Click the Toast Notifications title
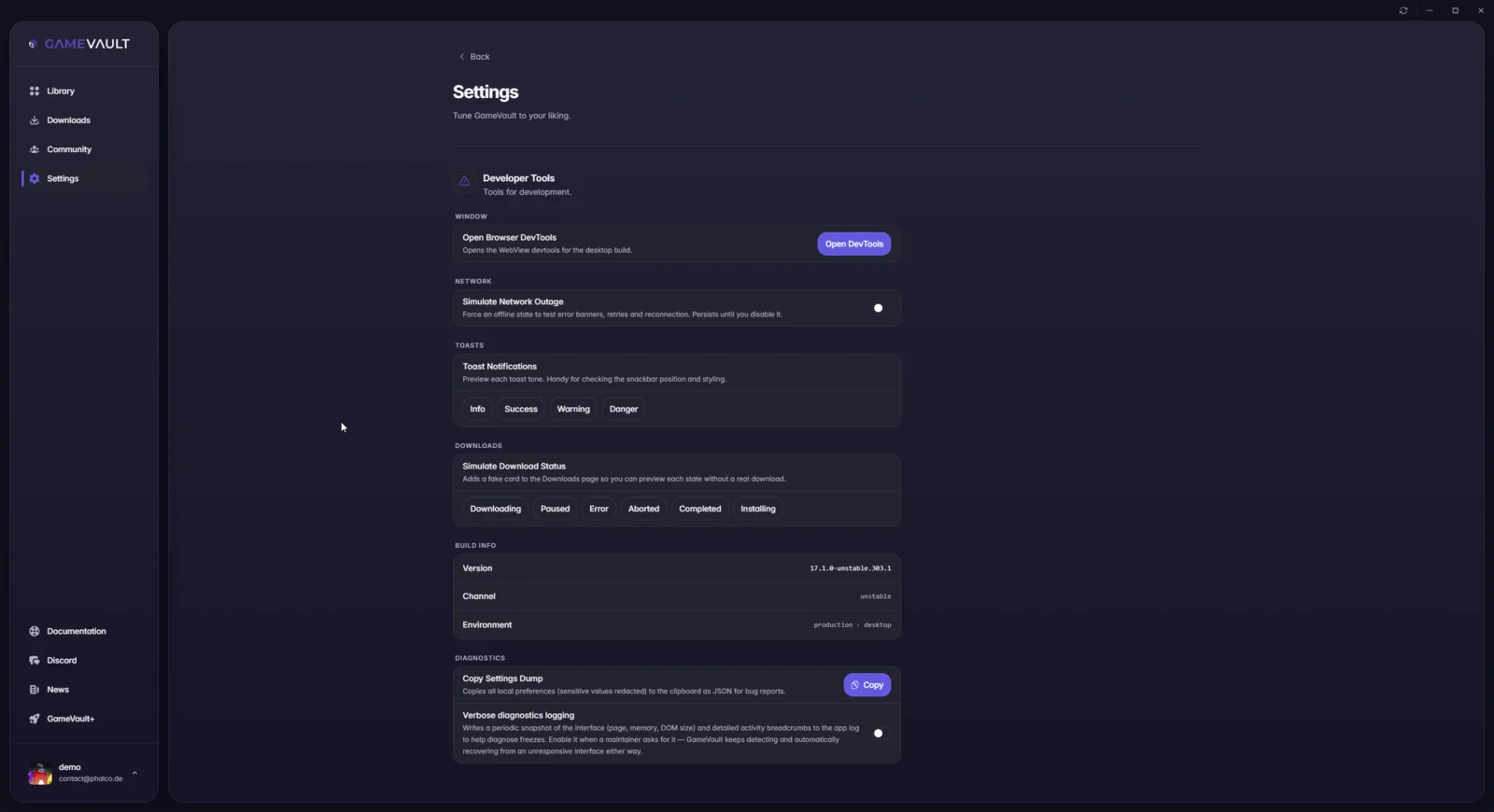The width and height of the screenshot is (1494, 812). (500, 367)
